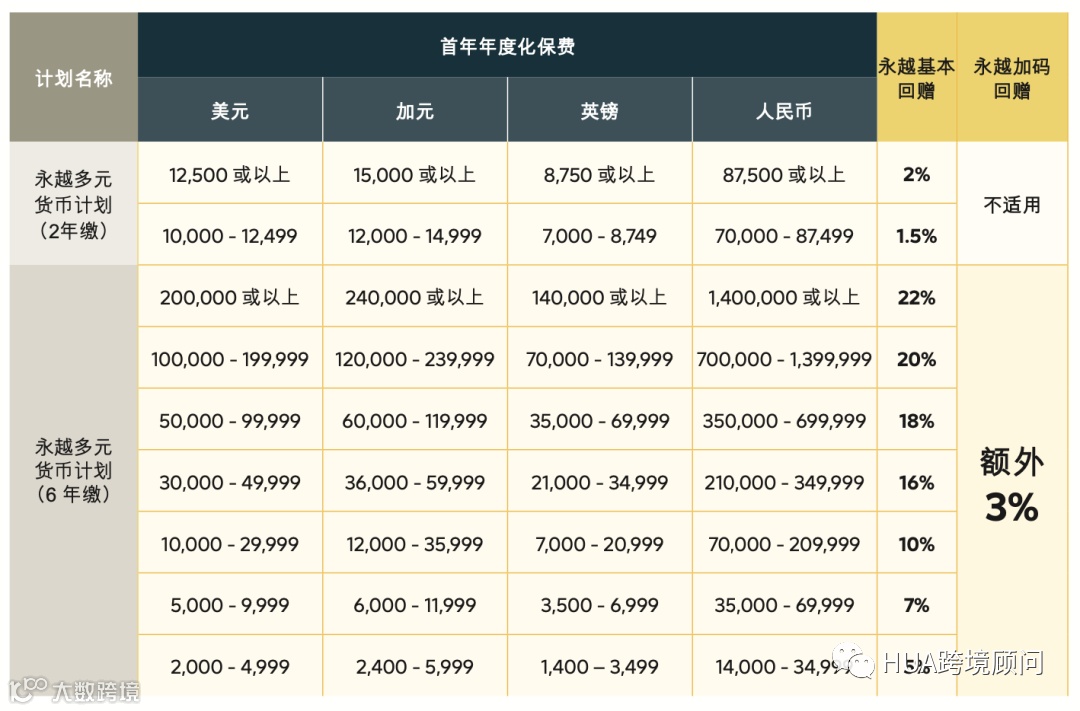Screen dimensions: 1080x711
Task: Click the 不适用 cell
Action: (x=1012, y=204)
